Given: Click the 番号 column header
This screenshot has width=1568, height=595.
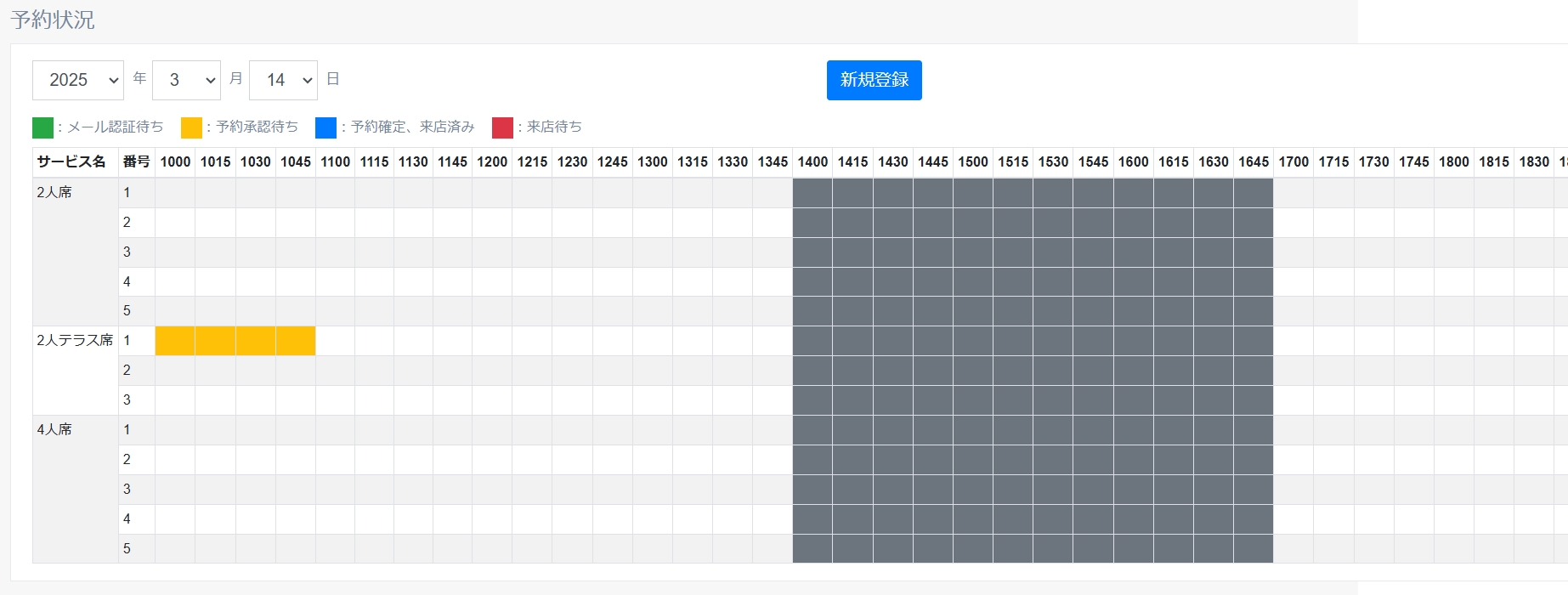Looking at the screenshot, I should click(136, 161).
